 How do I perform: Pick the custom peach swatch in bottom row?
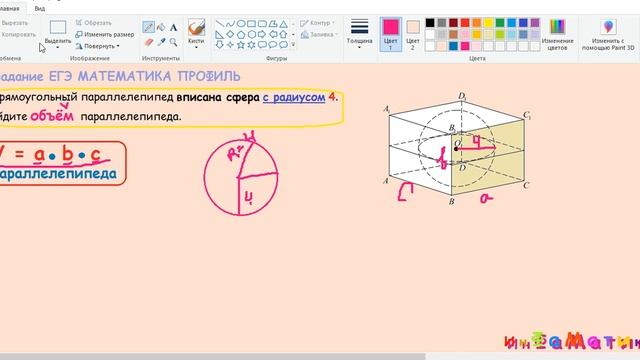(442, 46)
